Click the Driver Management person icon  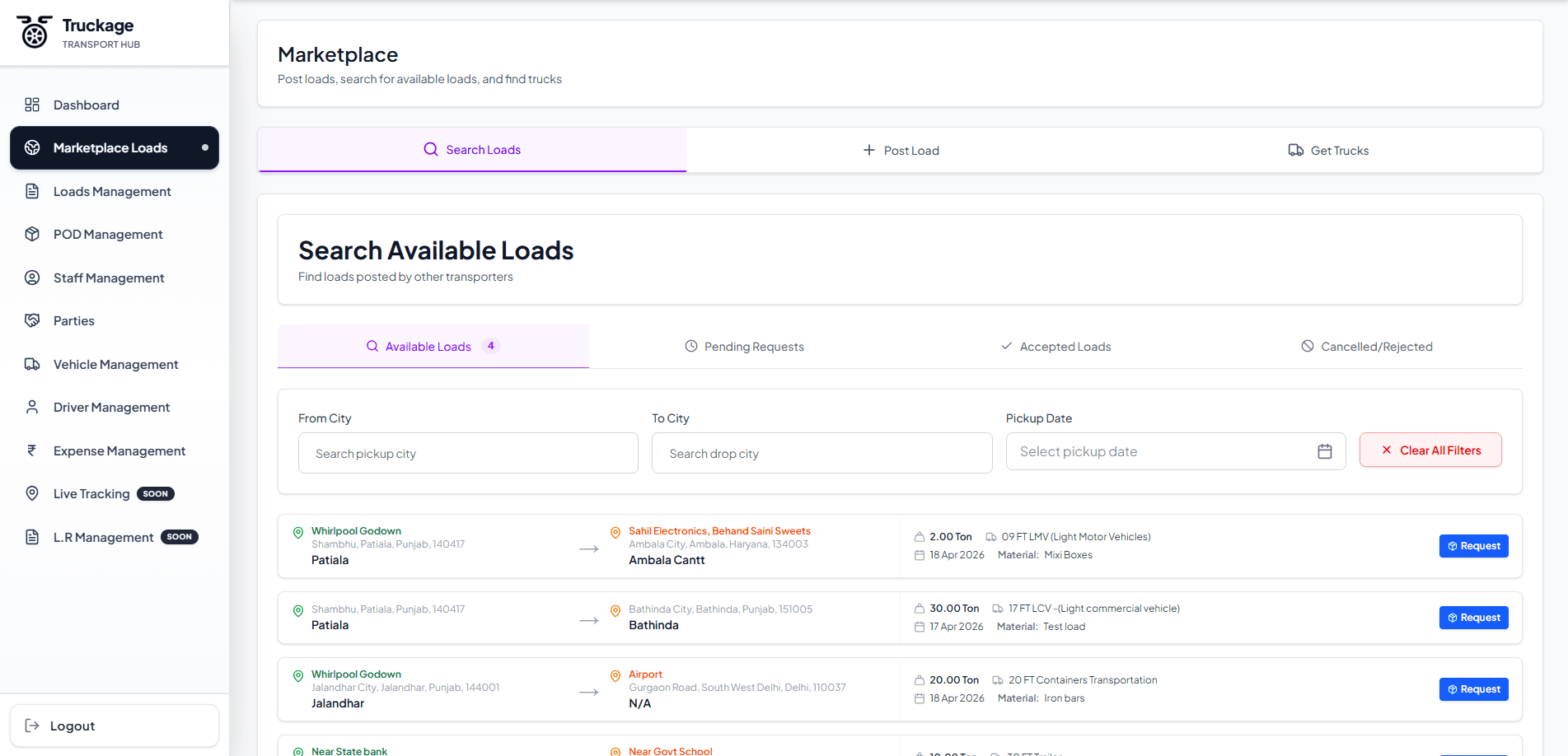tap(32, 407)
